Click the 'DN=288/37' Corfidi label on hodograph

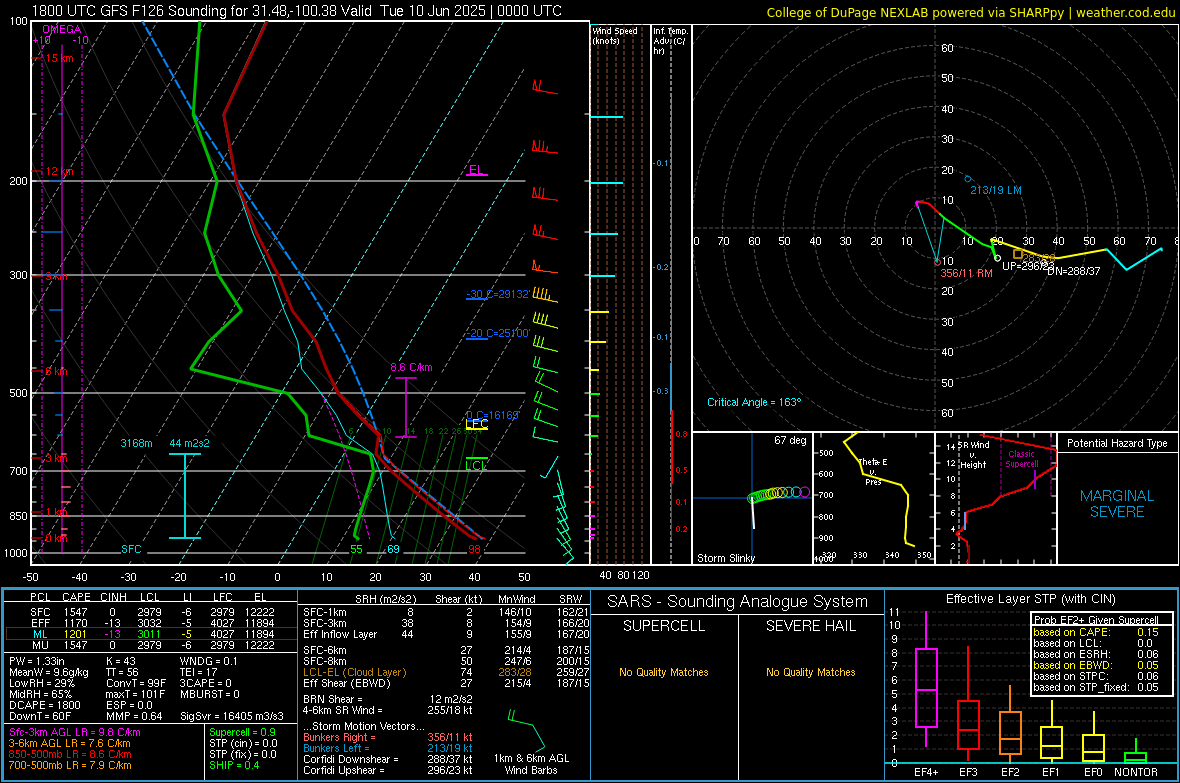pos(1074,271)
